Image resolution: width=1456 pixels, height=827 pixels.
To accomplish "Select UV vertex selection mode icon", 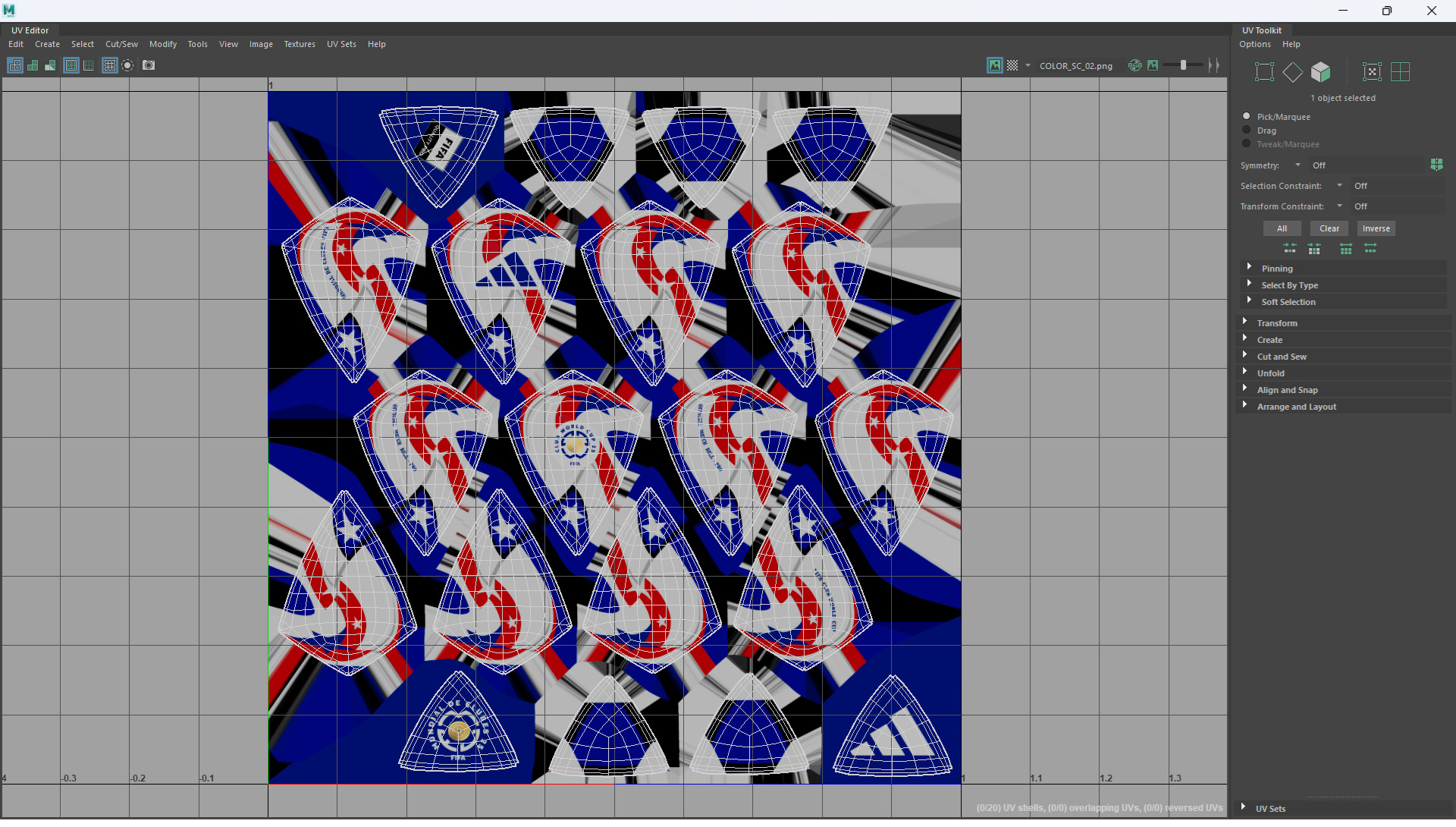I will coord(1264,72).
